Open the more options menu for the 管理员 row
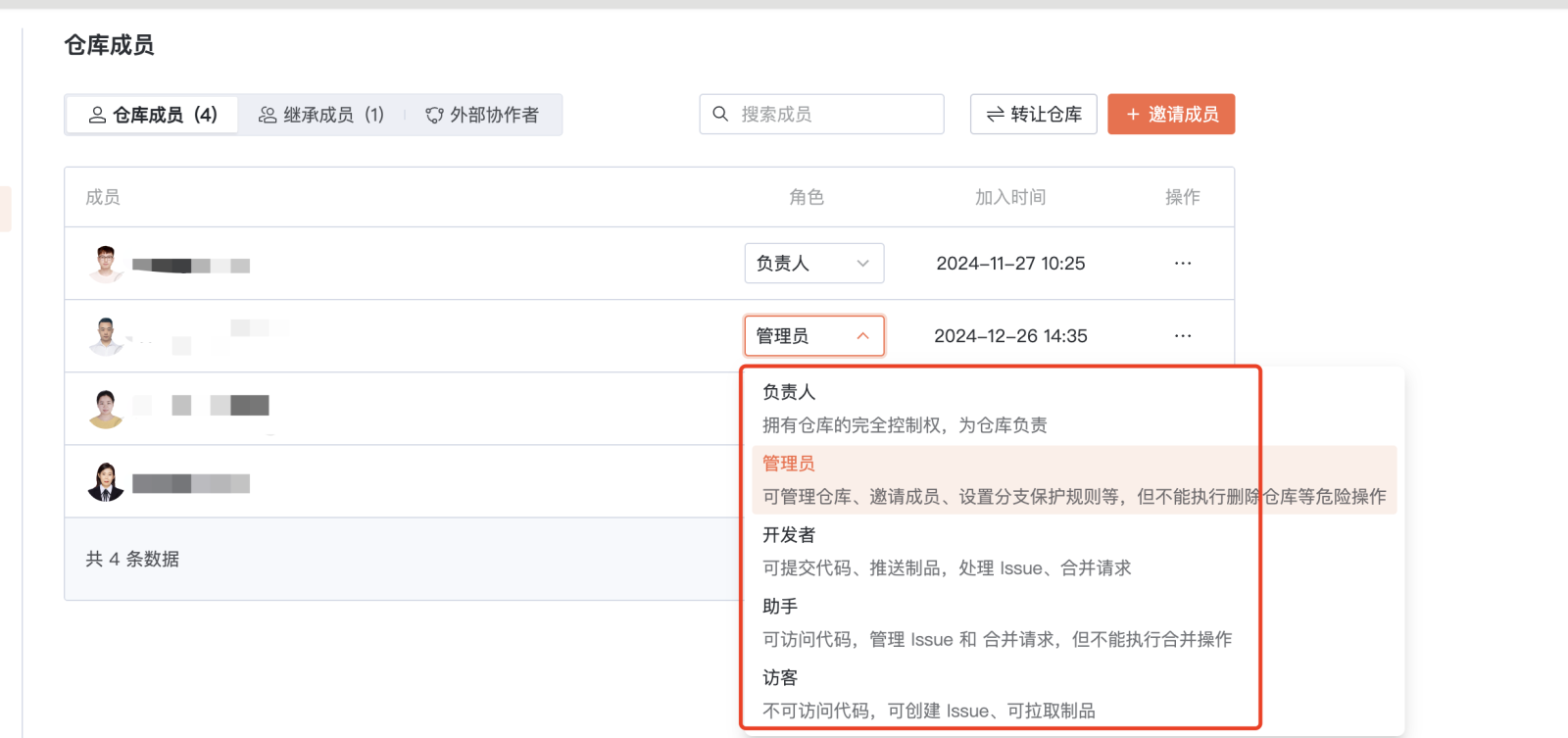This screenshot has height=738, width=1568. [x=1183, y=336]
